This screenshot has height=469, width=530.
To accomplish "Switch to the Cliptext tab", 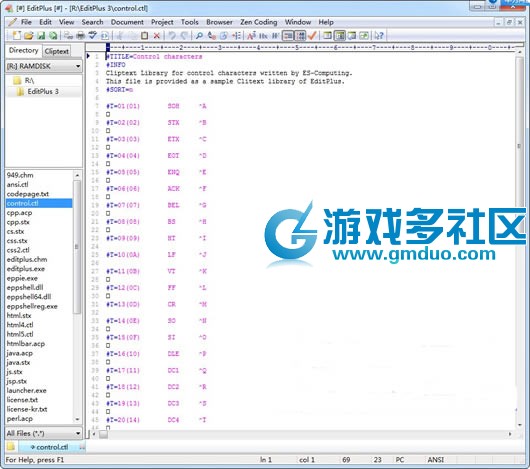I will tap(56, 51).
